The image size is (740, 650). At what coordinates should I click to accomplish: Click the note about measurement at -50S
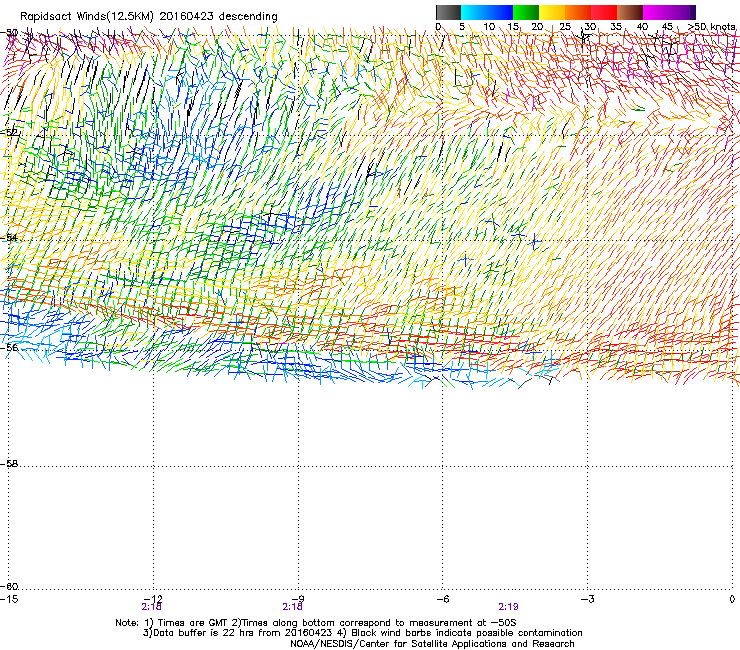coord(375,623)
